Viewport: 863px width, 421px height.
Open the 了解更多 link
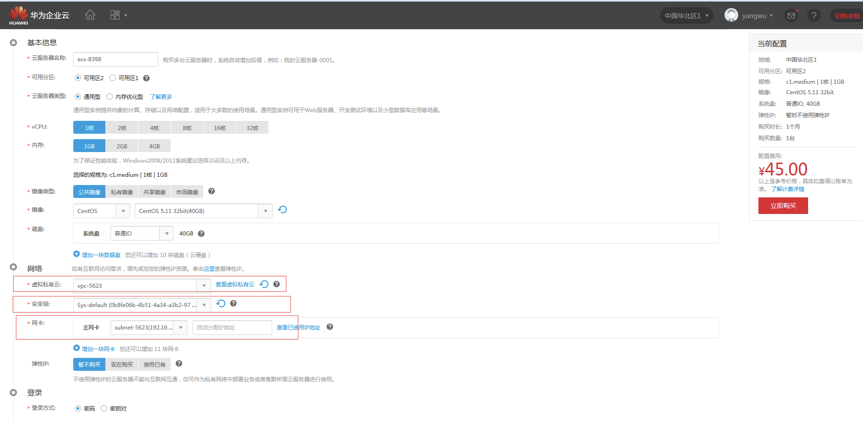[x=160, y=97]
